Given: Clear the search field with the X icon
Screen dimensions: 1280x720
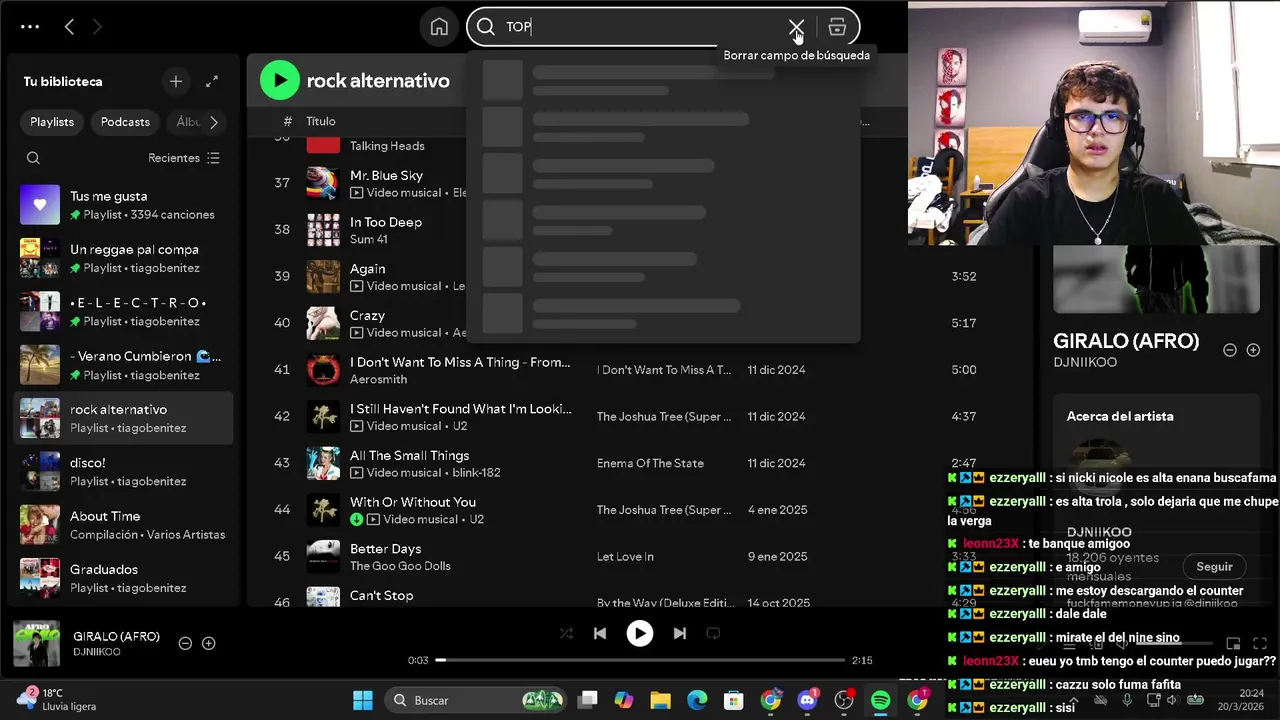Looking at the screenshot, I should [x=796, y=27].
